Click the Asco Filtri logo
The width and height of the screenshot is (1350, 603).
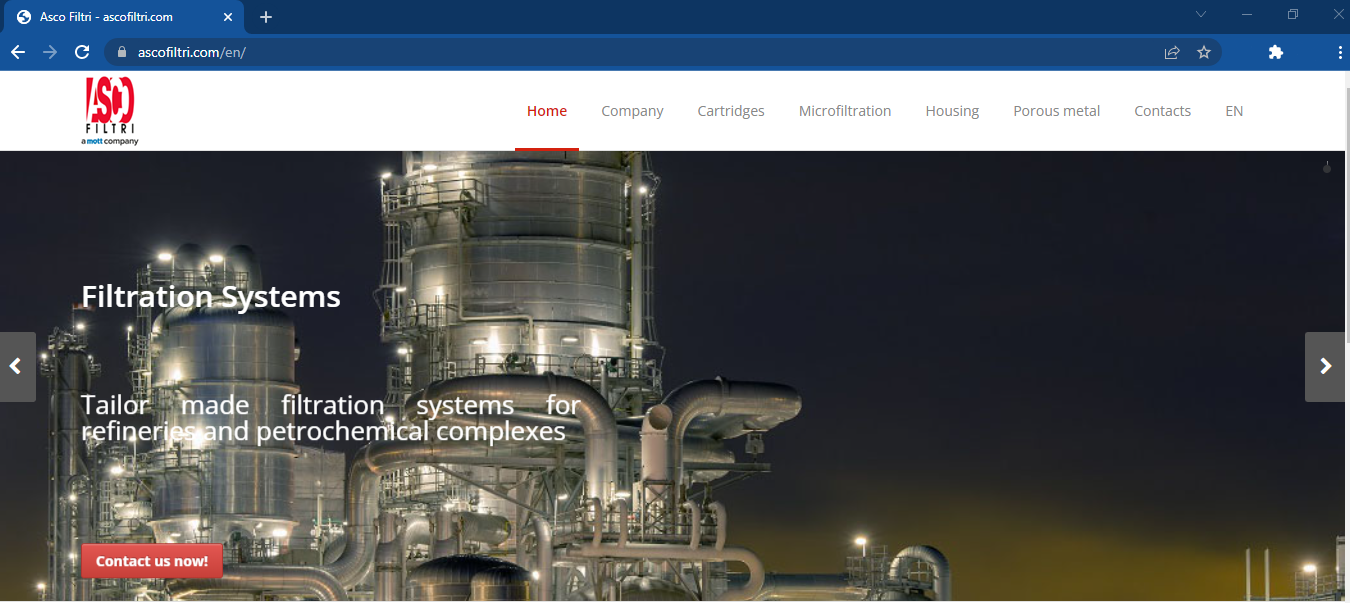pyautogui.click(x=110, y=111)
